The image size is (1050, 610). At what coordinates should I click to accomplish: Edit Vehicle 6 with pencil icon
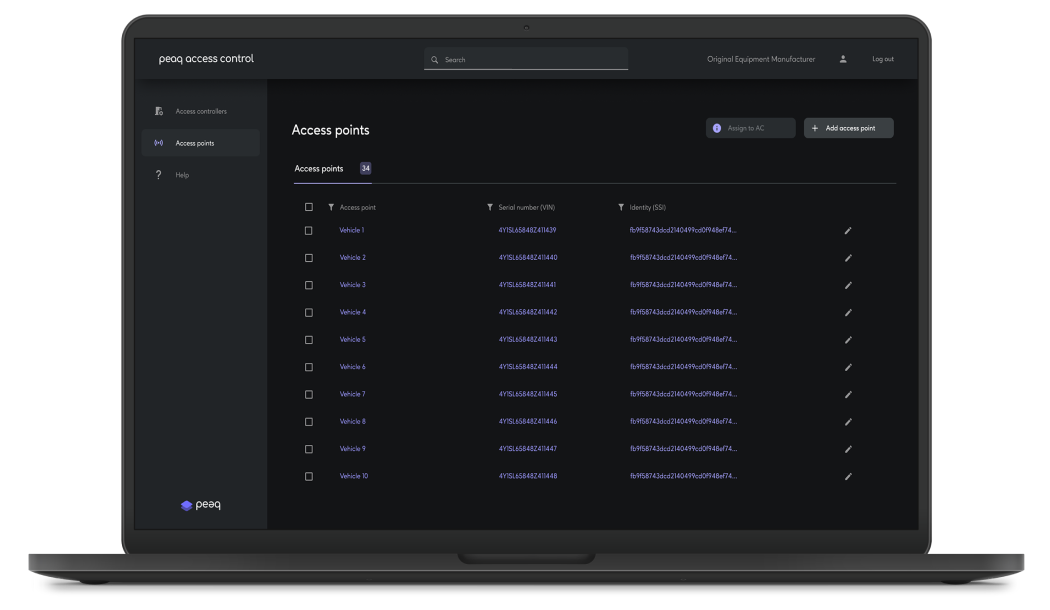[x=848, y=368]
